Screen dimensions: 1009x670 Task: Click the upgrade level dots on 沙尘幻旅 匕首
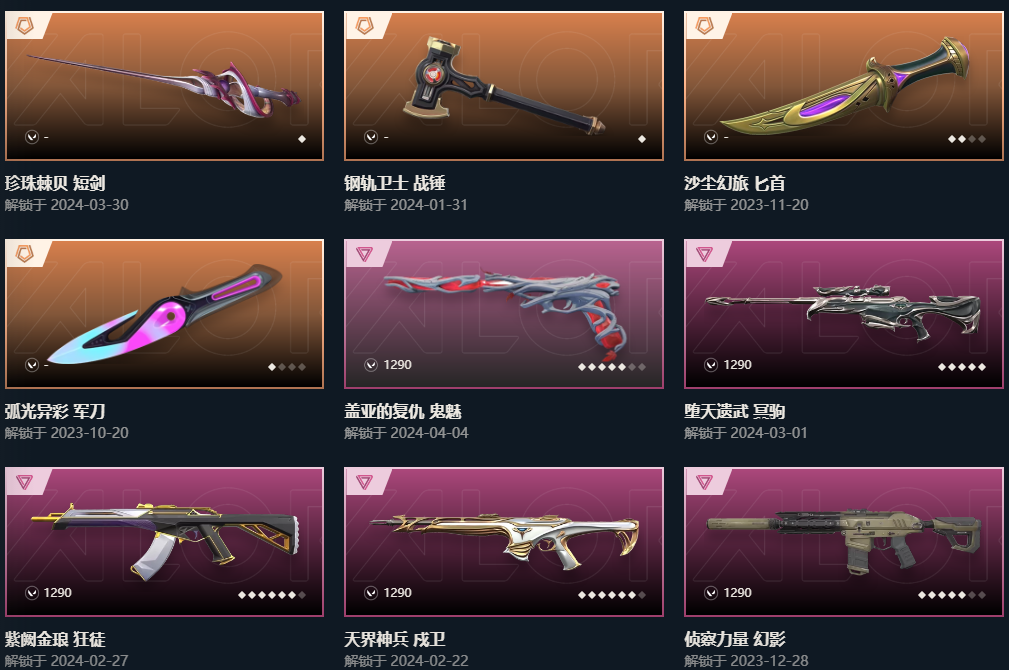click(x=967, y=139)
